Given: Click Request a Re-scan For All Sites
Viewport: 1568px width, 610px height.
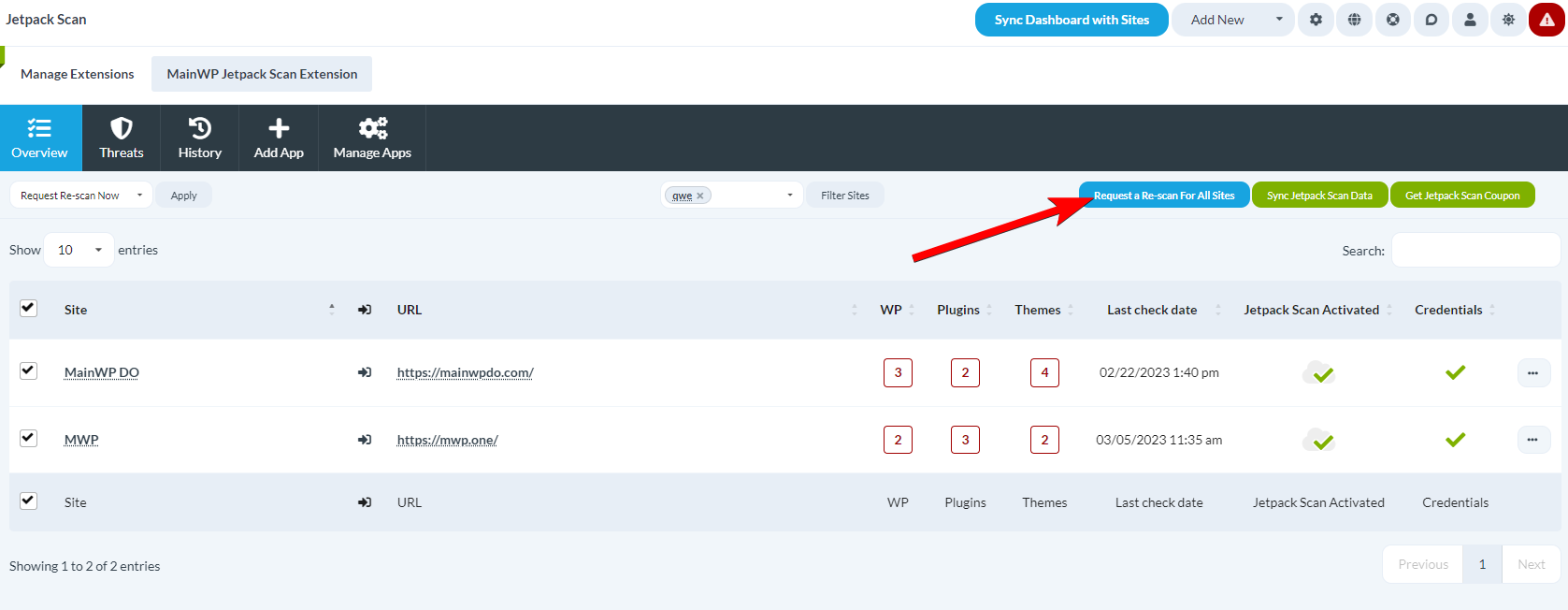Looking at the screenshot, I should pyautogui.click(x=1164, y=196).
